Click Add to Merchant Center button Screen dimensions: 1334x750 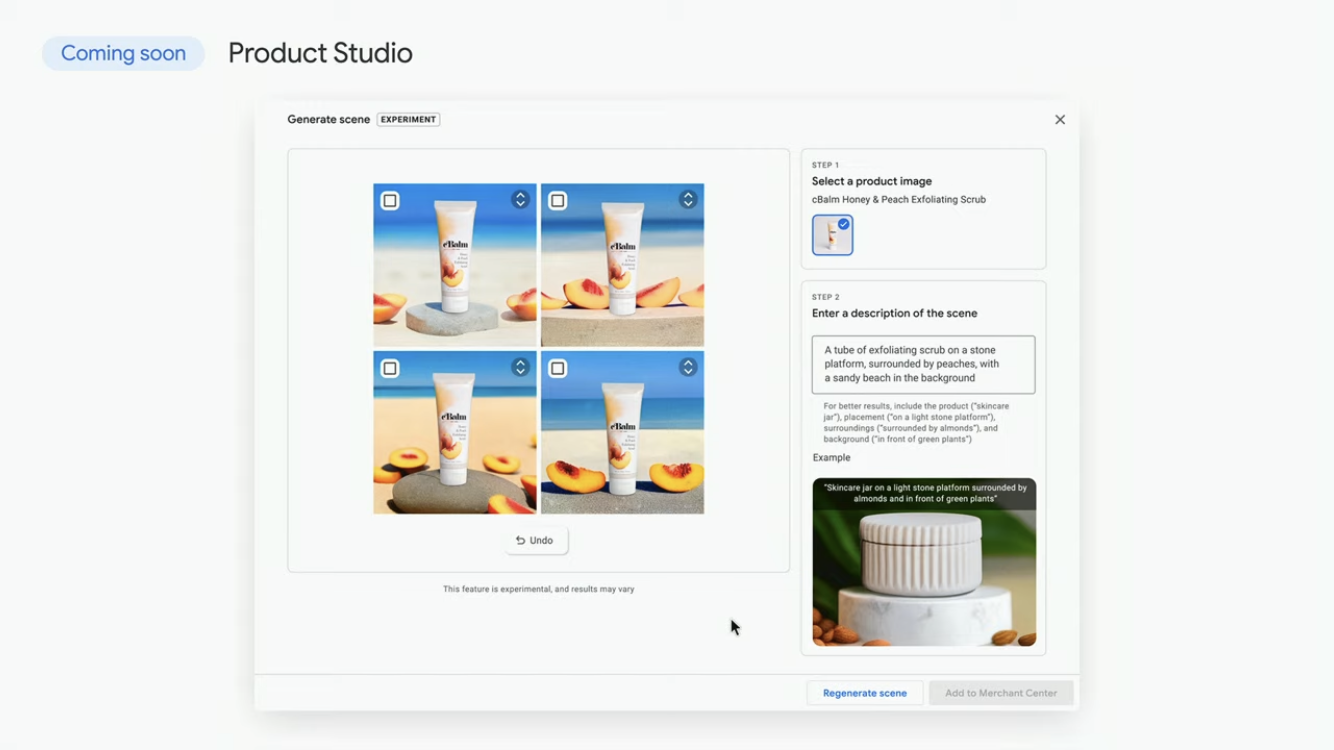tap(1001, 693)
